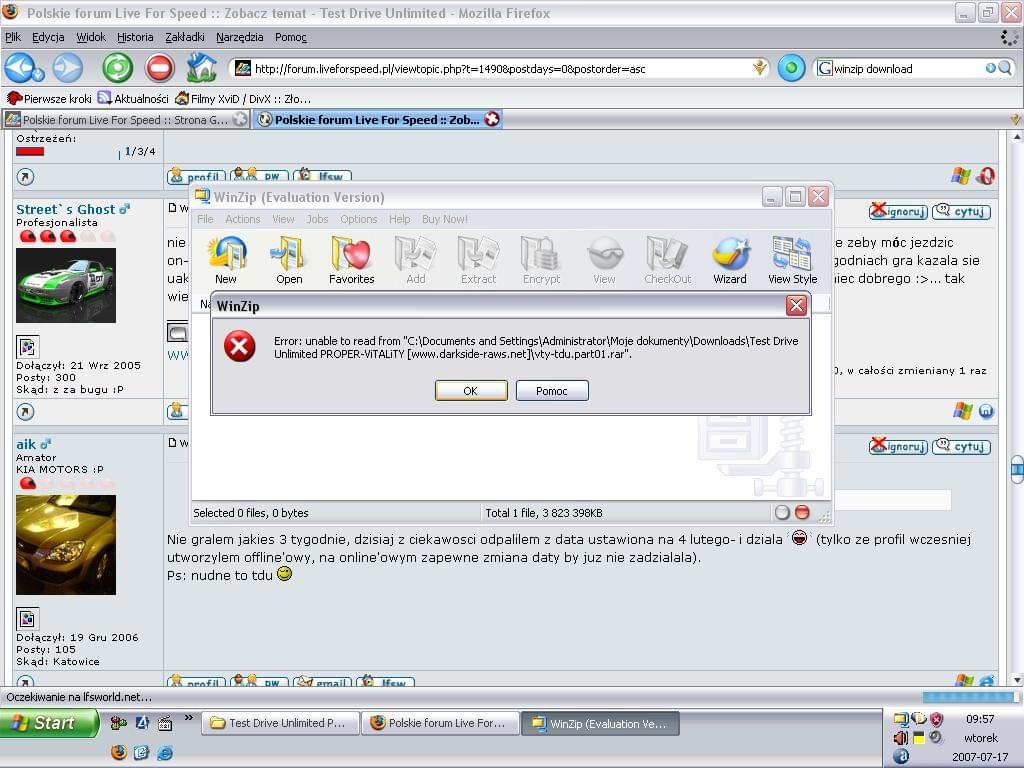Click the red status light in WinZip status bar
Image resolution: width=1024 pixels, height=768 pixels.
pos(803,513)
